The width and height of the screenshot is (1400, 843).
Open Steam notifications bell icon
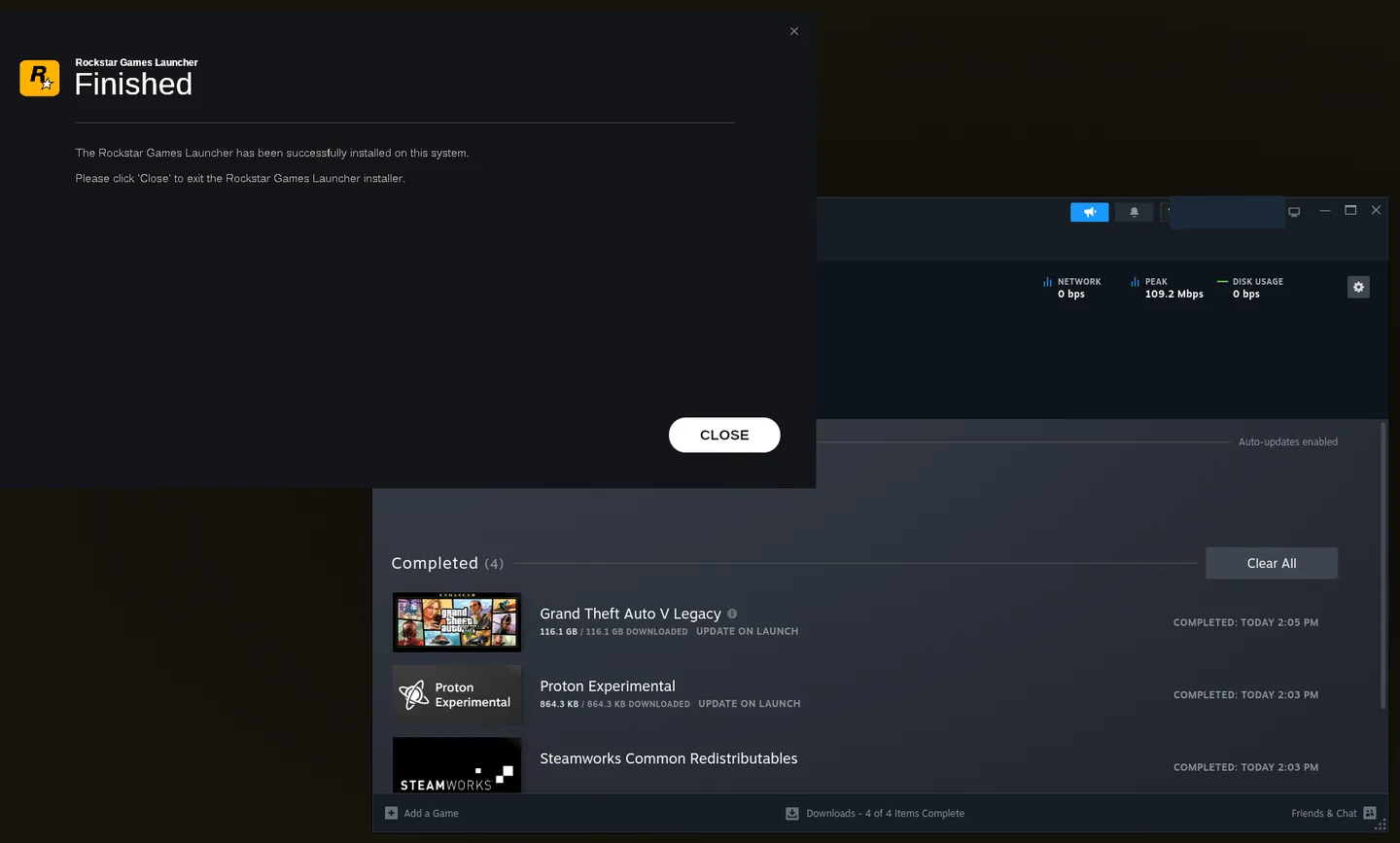point(1135,212)
